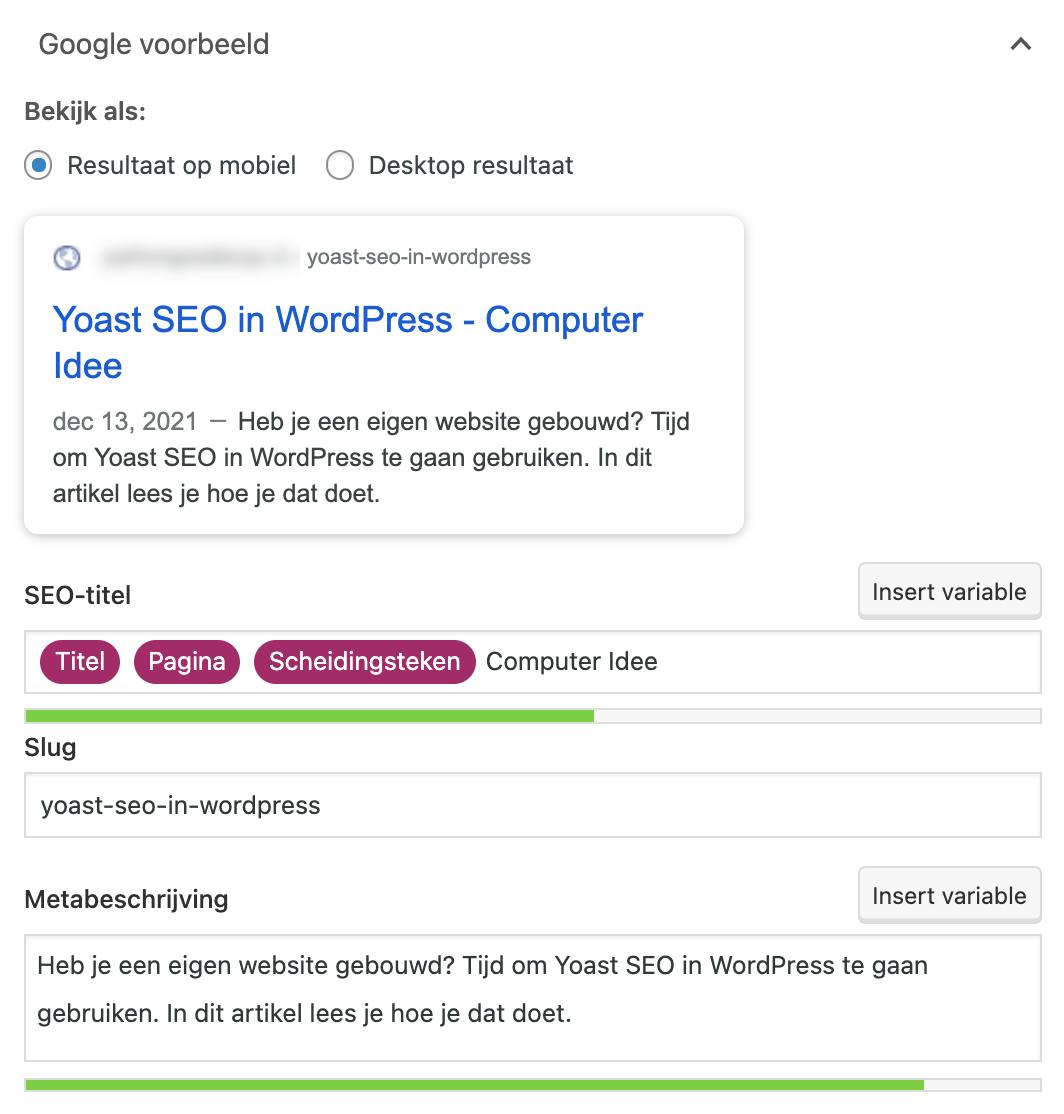Collapse the Google voorbeeld panel chevron
The height and width of the screenshot is (1114, 1064).
click(x=1020, y=45)
